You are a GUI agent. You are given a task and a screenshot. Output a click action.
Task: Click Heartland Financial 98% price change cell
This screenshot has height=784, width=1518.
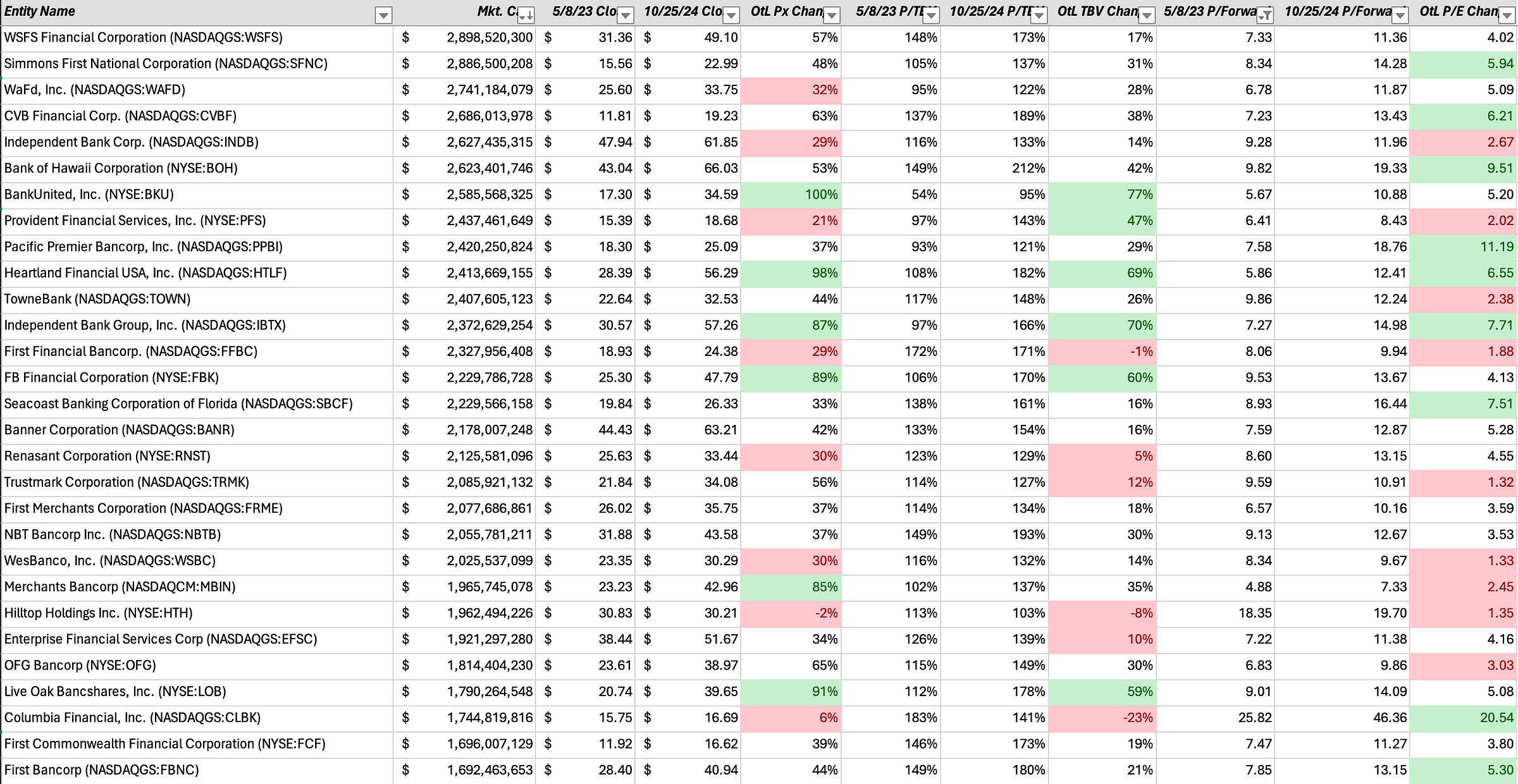pyautogui.click(x=791, y=273)
